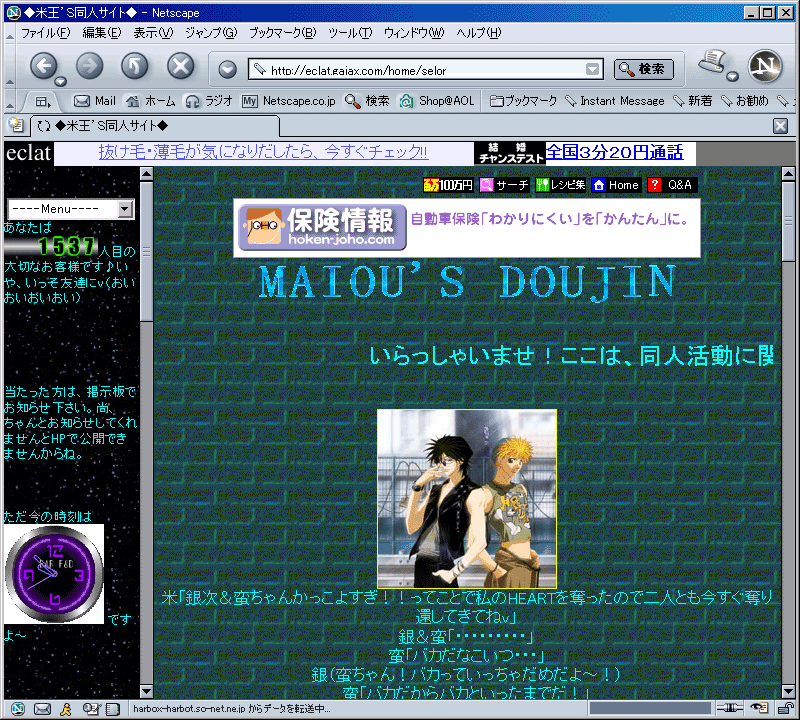Select the ◆米王'S同人サイト◆ tab
The width and height of the screenshot is (800, 720).
156,126
